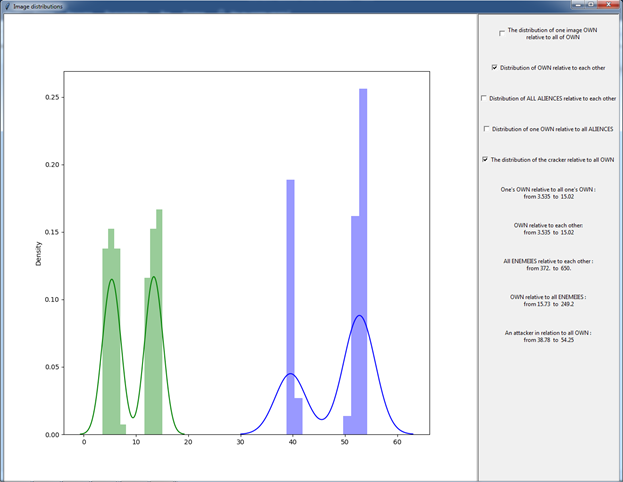Enable the one image OWN distribution checkbox
The image size is (623, 482).
click(502, 34)
